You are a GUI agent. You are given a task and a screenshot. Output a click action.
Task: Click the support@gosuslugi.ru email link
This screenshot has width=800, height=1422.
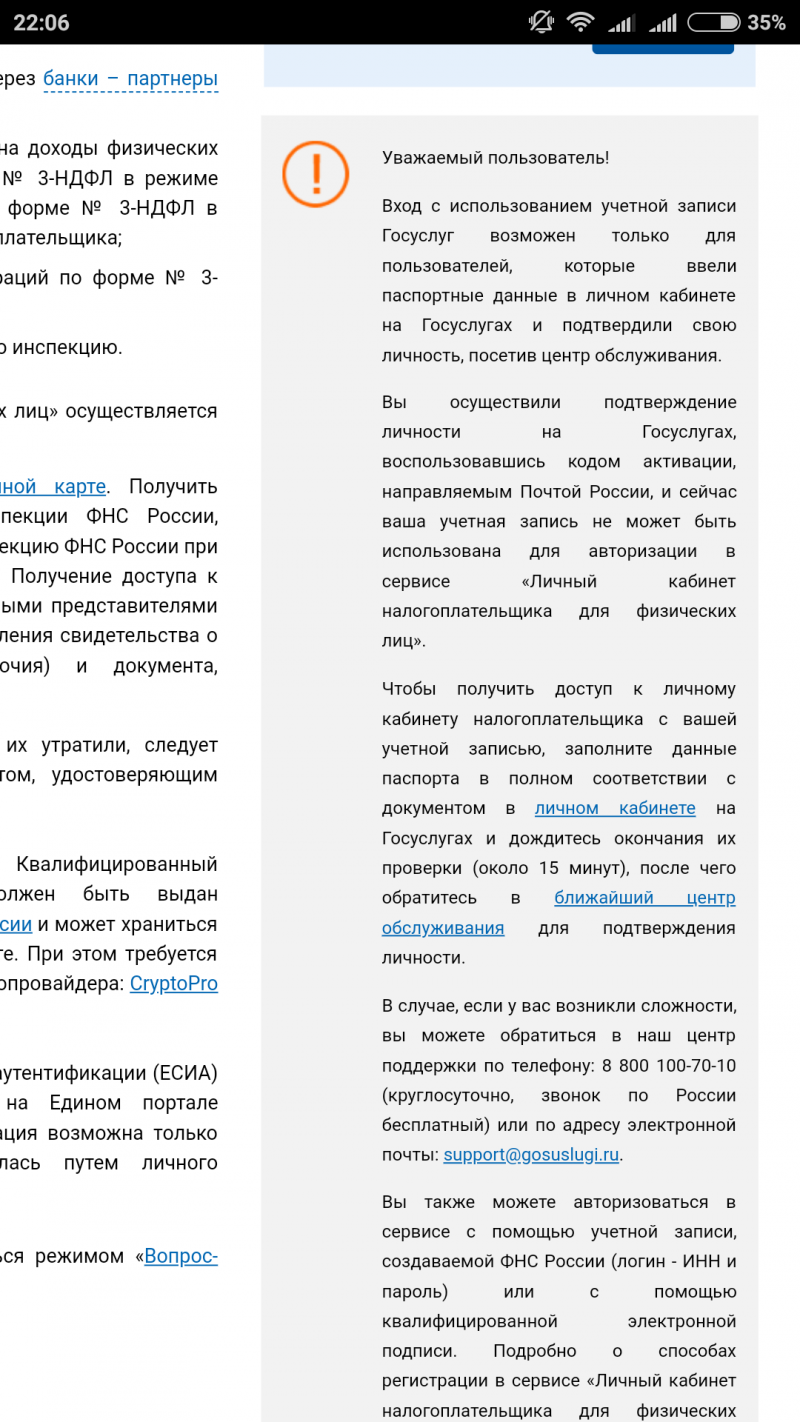[532, 1154]
